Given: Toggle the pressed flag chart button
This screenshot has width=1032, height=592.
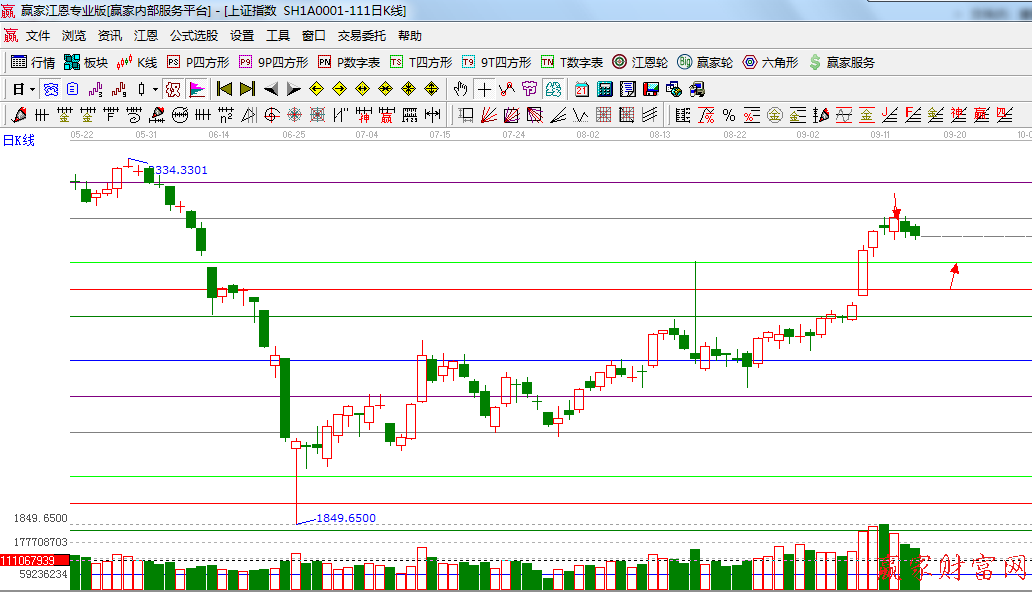Looking at the screenshot, I should click(197, 89).
